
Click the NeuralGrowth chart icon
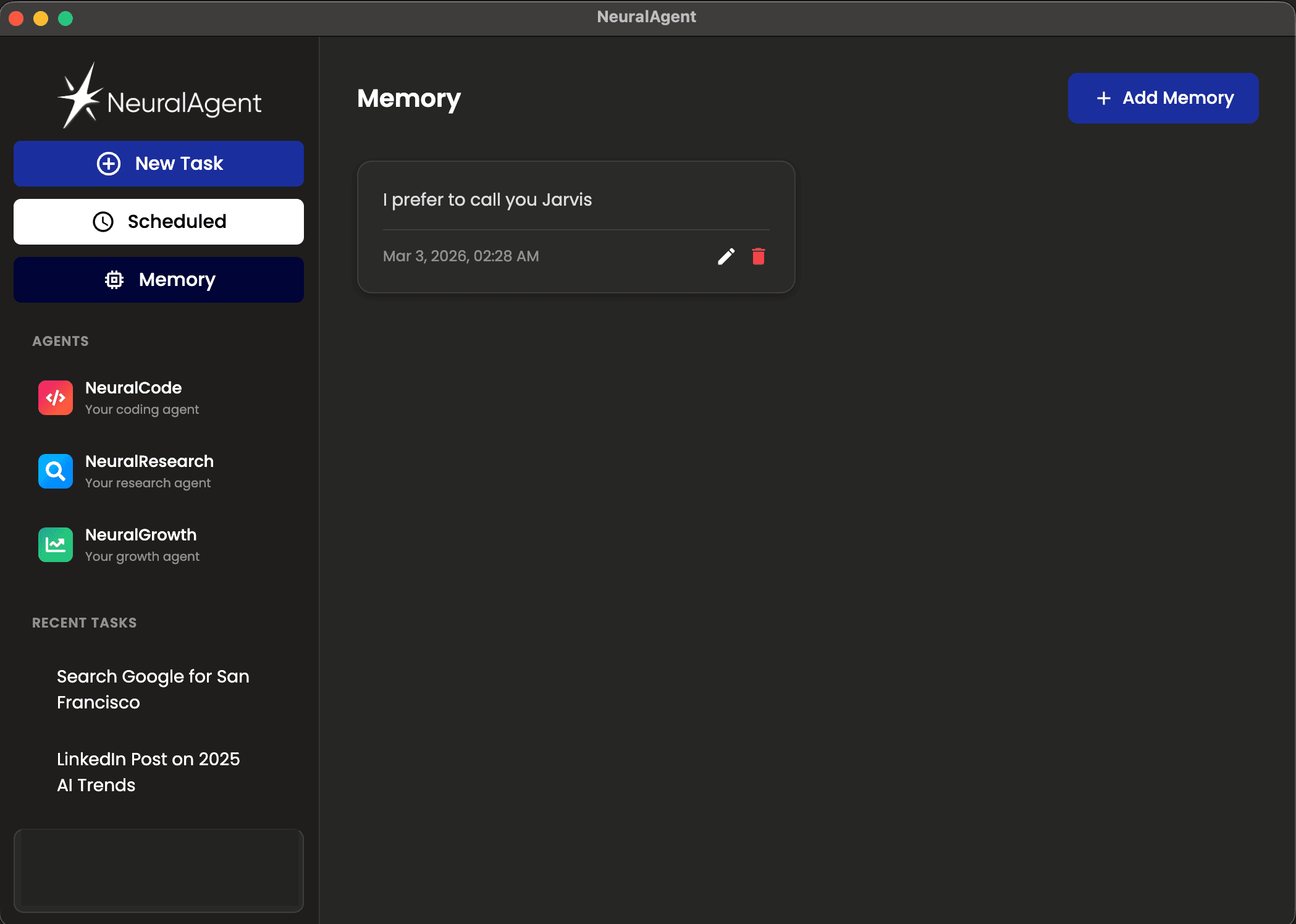pos(55,544)
